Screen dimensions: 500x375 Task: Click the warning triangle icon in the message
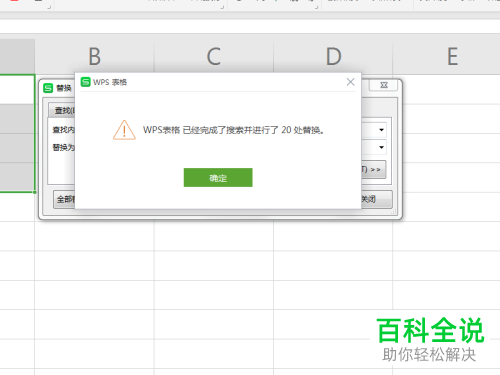[124, 130]
